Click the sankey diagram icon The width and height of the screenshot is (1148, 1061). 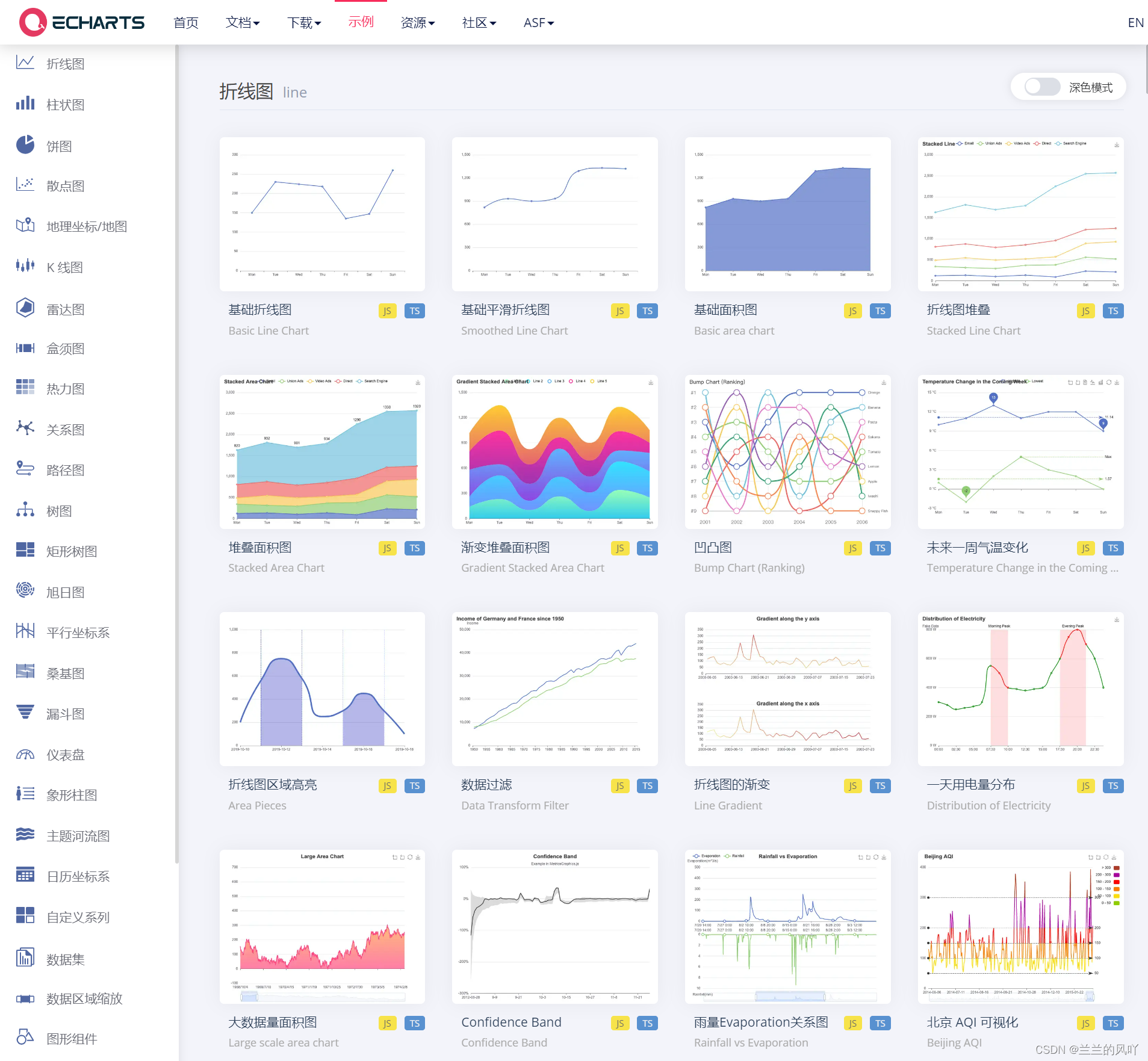pos(25,672)
